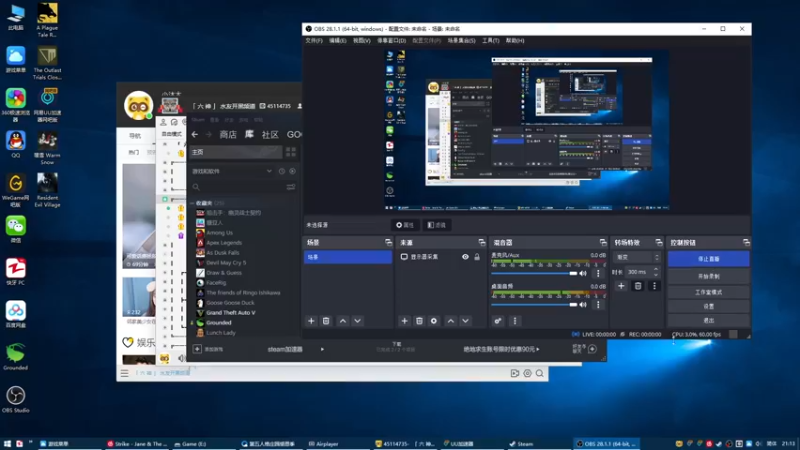Open WeChat desktop icon

click(15, 229)
